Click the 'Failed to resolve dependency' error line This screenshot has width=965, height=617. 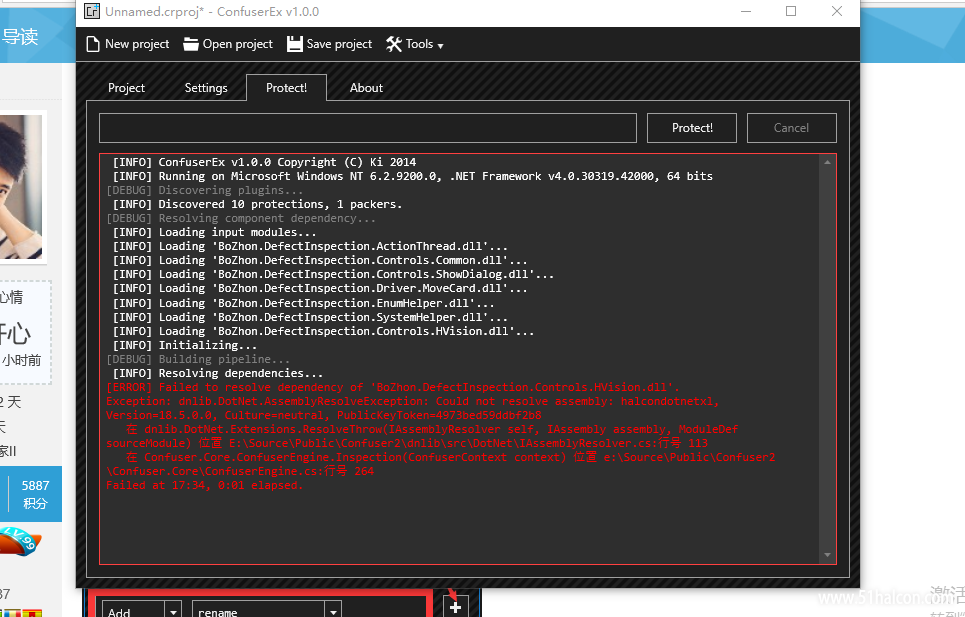(393, 388)
